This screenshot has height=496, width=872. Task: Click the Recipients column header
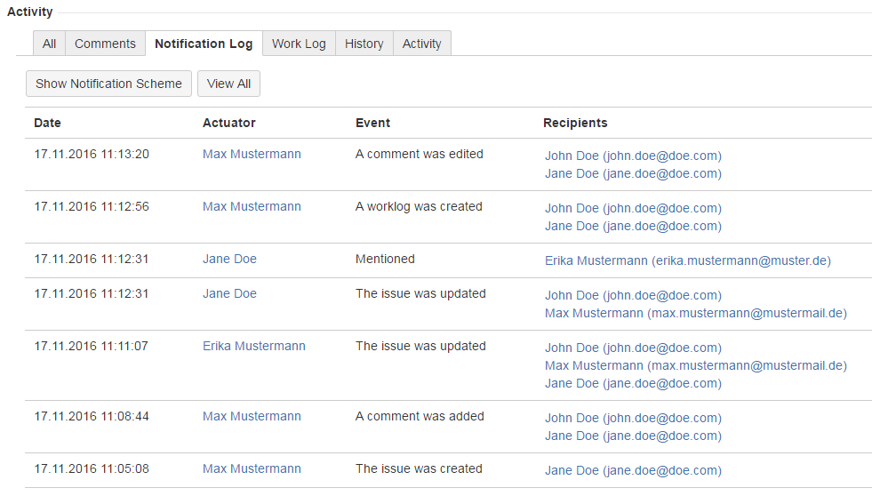coord(575,123)
